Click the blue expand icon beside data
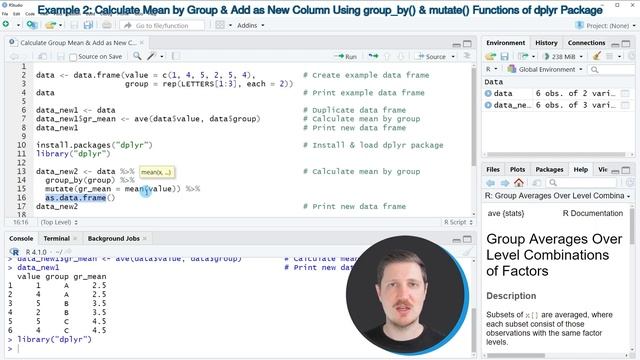 pos(488,93)
